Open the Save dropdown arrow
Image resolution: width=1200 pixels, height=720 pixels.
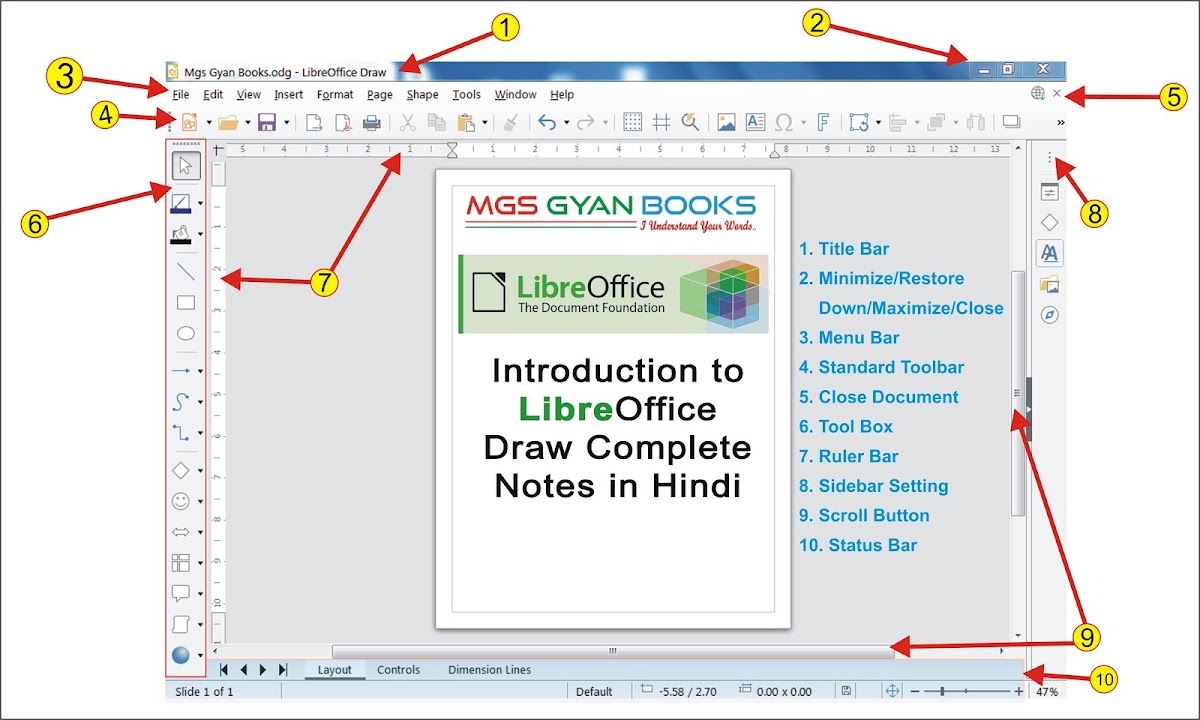[x=287, y=123]
